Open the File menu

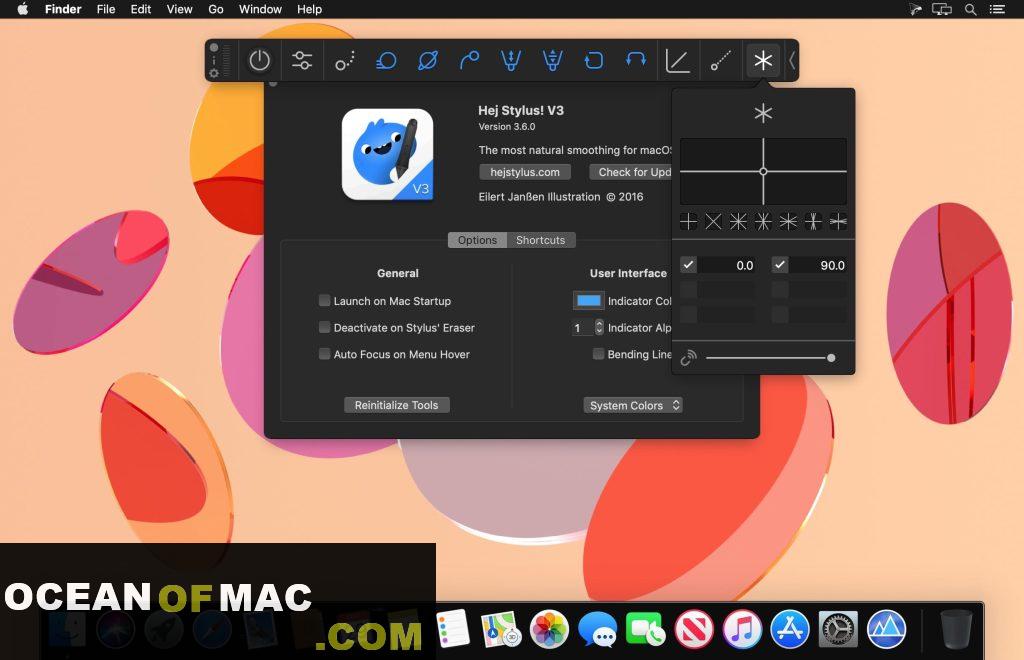point(106,9)
